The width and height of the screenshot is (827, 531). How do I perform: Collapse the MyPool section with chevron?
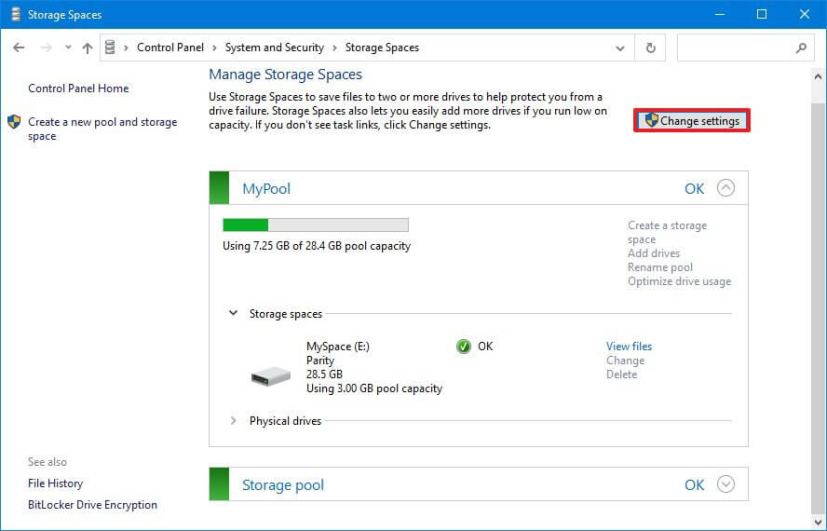[726, 188]
